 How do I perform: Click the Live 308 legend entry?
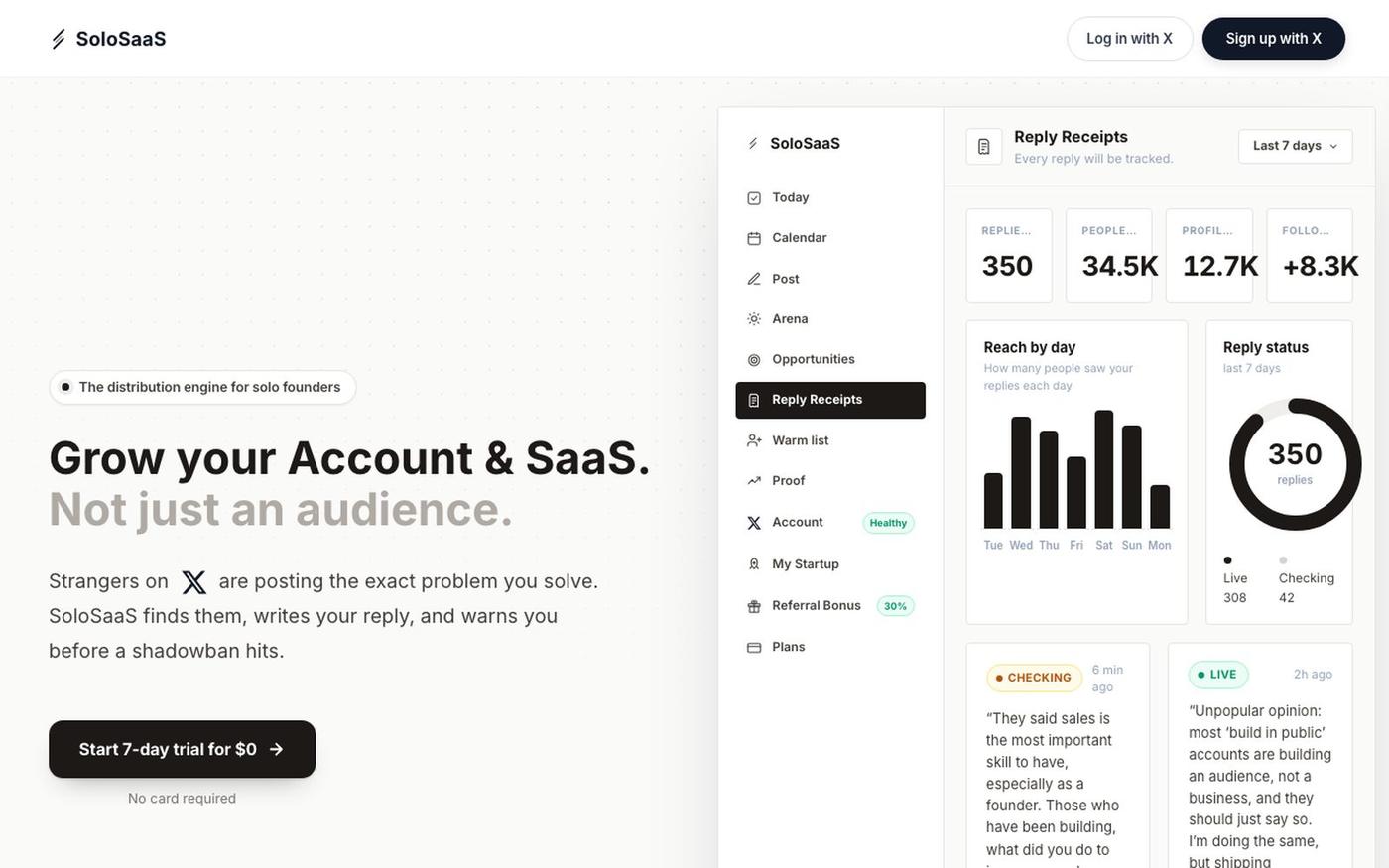[x=1235, y=580]
